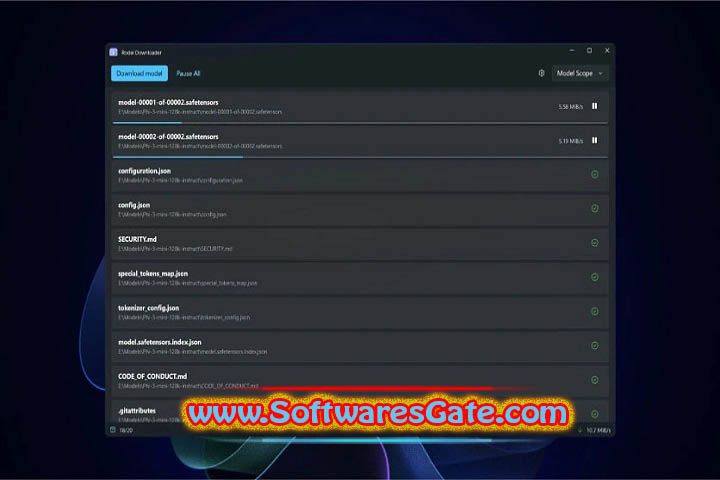Click the check icon for model.safetensors.index.json
The image size is (720, 480).
[595, 345]
